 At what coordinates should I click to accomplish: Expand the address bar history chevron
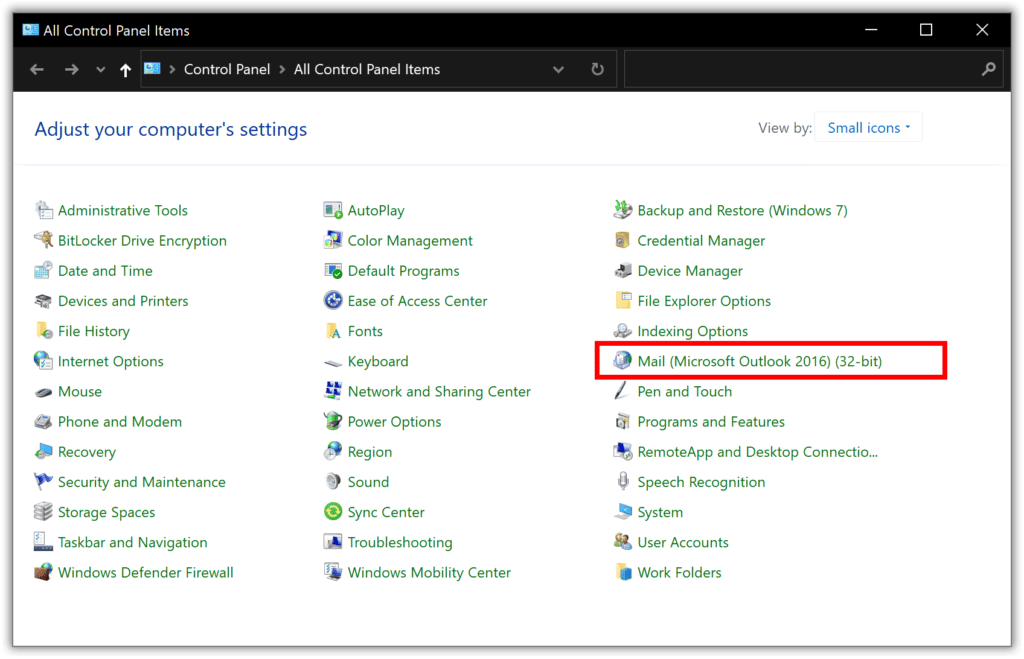pyautogui.click(x=558, y=69)
